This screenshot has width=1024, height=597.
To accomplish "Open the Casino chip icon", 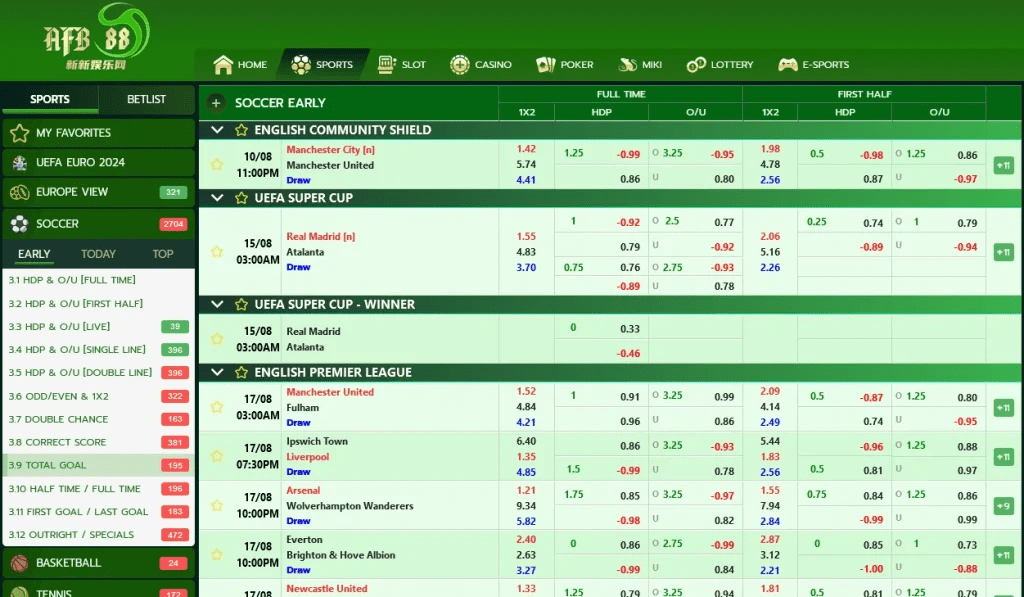I will (460, 65).
